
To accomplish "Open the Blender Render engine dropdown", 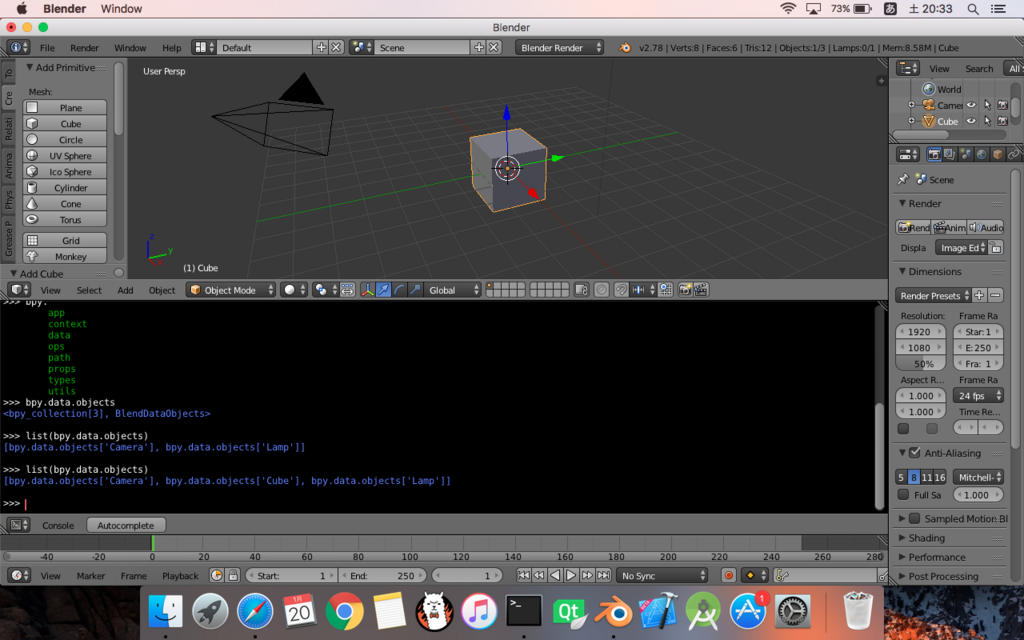I will [x=560, y=48].
